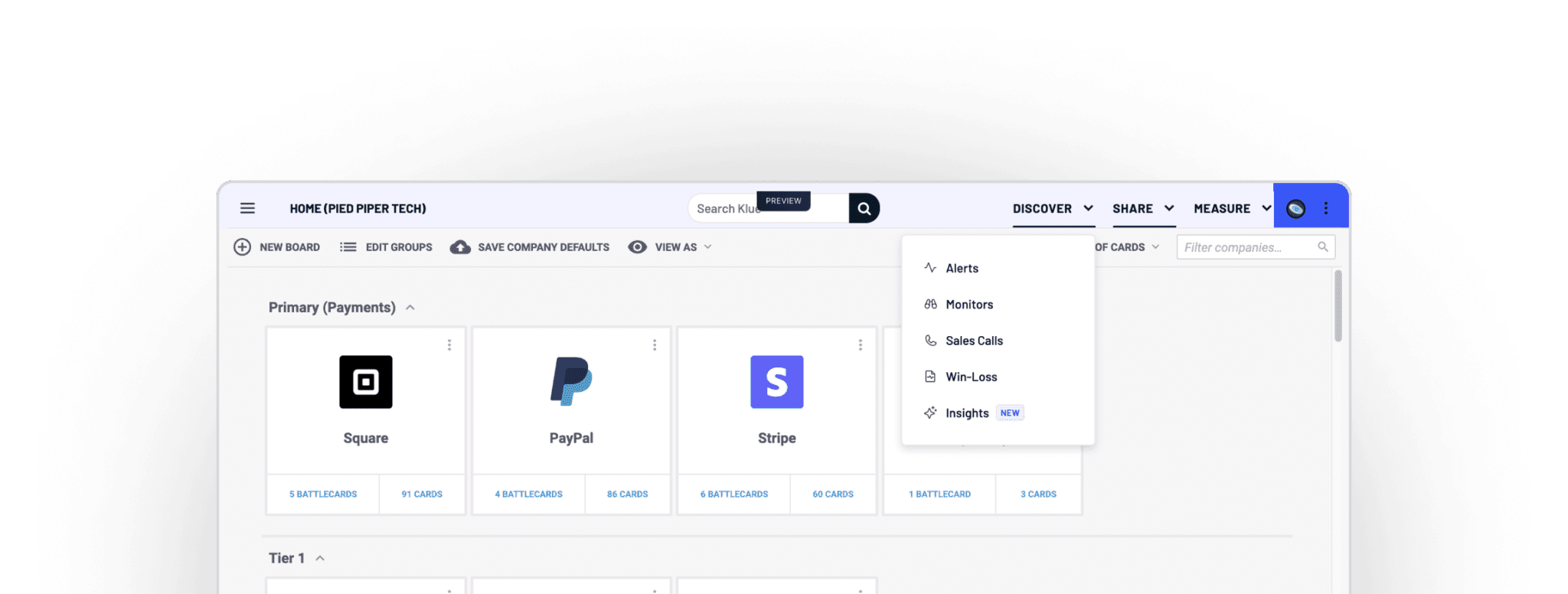This screenshot has height=594, width=1568.
Task: Click the filter companies search icon
Action: pos(1323,246)
